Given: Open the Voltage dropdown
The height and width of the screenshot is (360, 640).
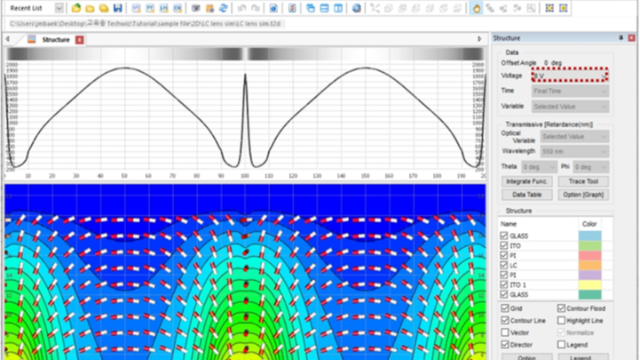Looking at the screenshot, I should [570, 76].
